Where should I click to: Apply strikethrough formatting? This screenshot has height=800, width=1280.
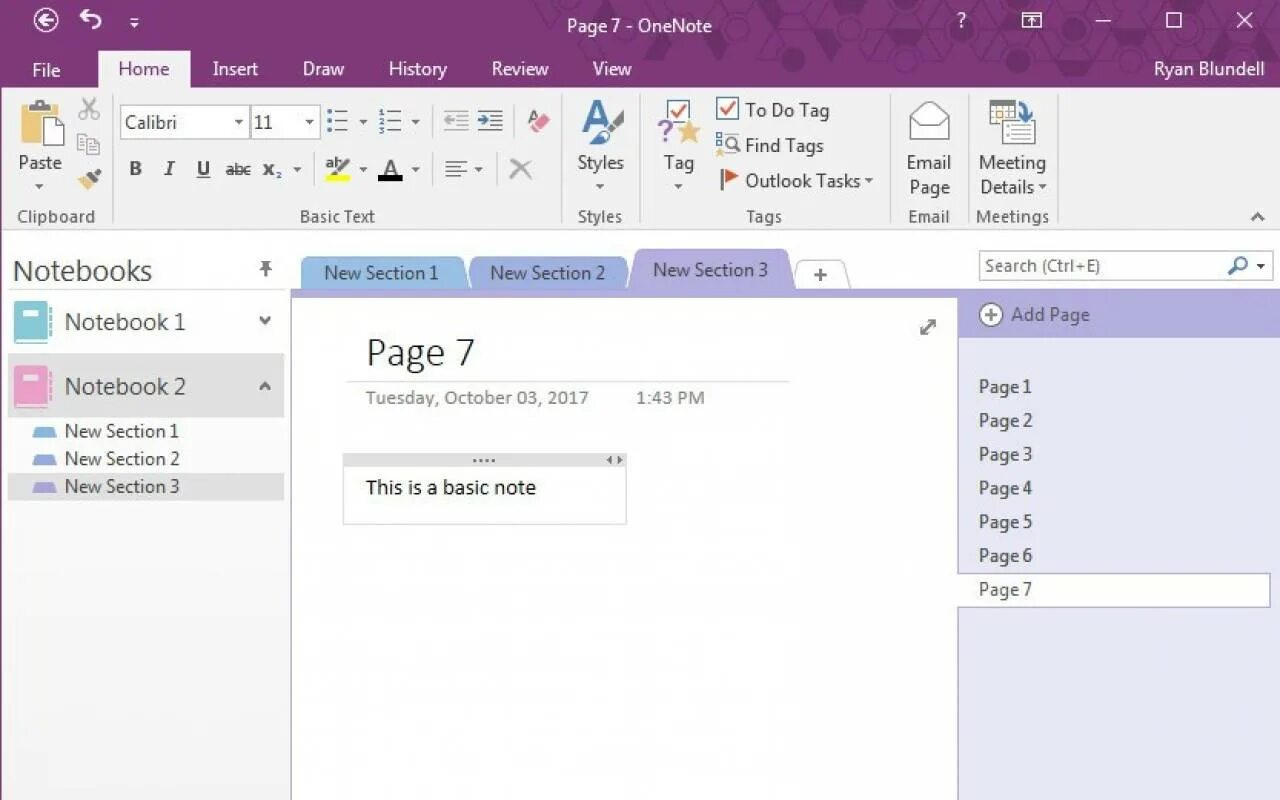coord(238,169)
